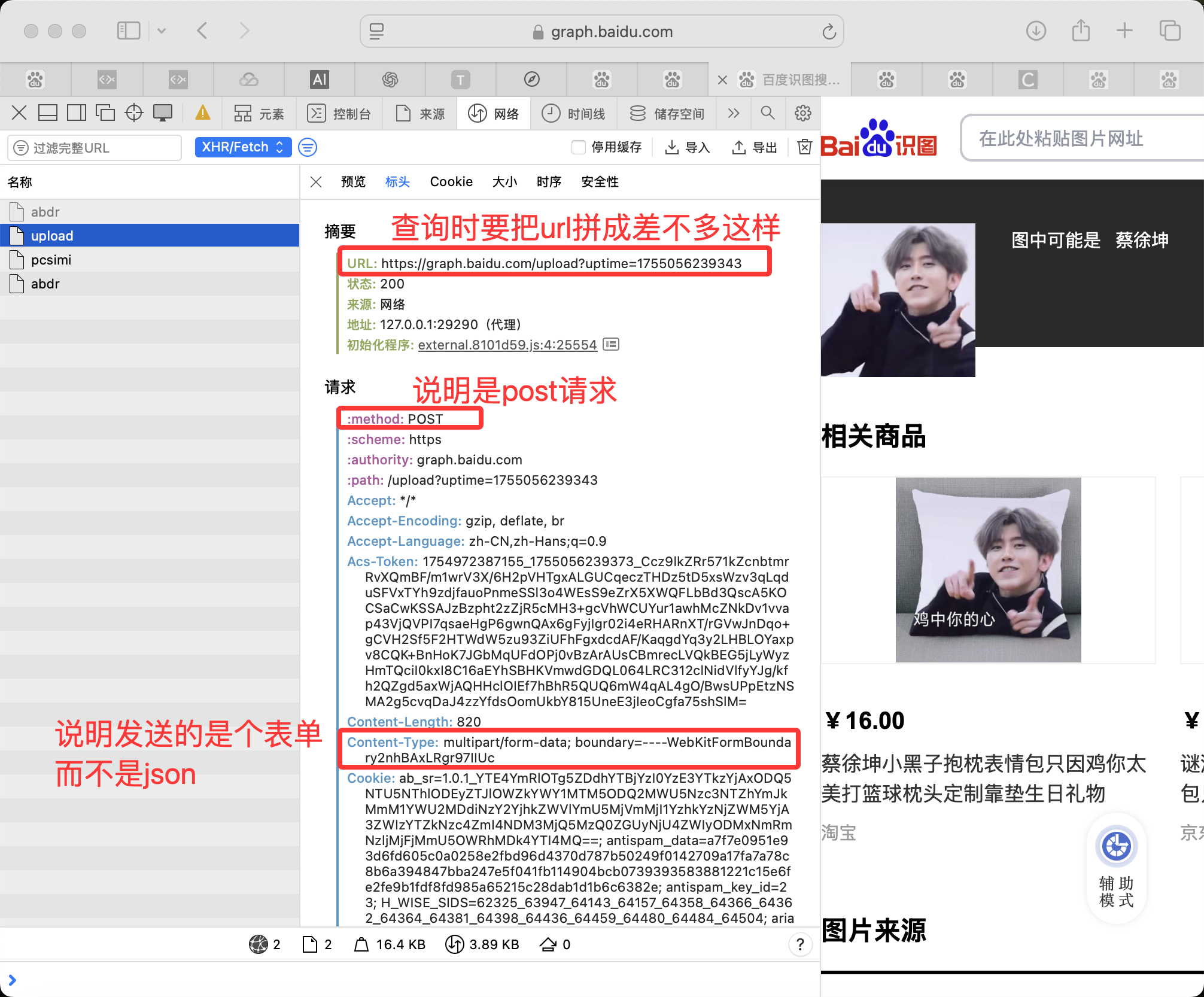Screen dimensions: 1204x997
Task: Activate the element selection crosshair
Action: coord(134,113)
